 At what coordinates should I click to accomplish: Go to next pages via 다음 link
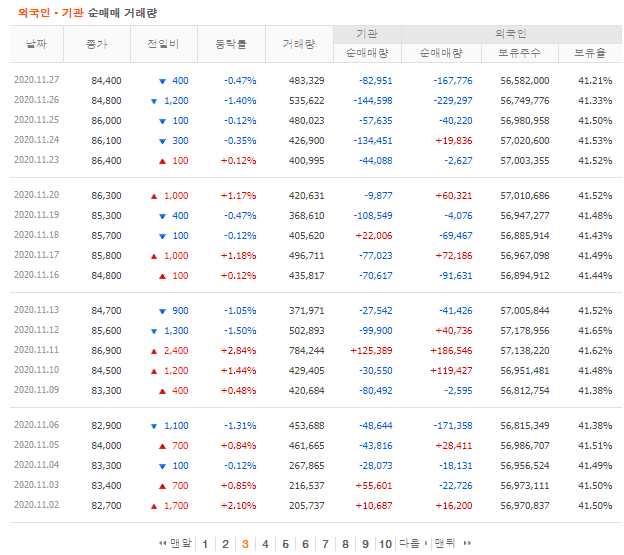[x=413, y=543]
